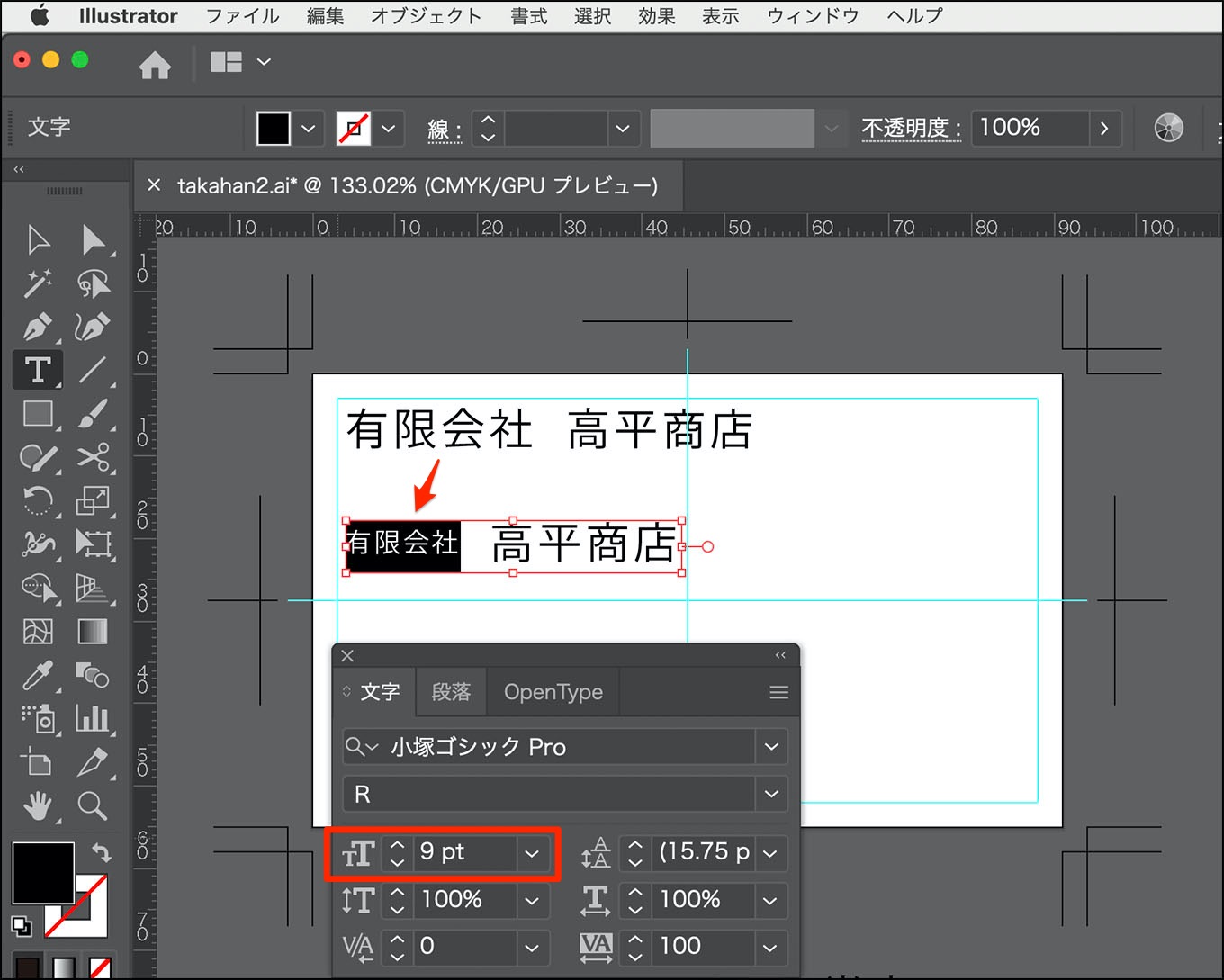Open the character panel options menu
Viewport: 1224px width, 980px height.
pos(779,692)
